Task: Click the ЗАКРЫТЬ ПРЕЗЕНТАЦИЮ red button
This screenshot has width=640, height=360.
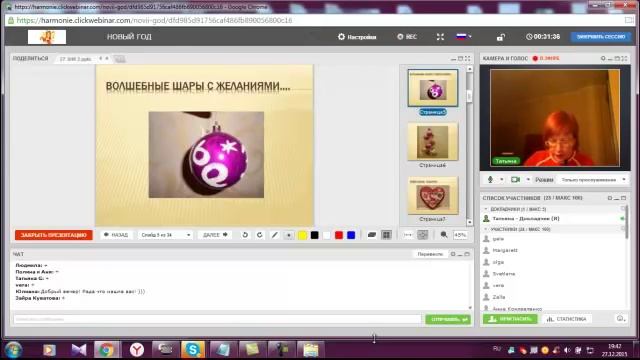Action: (53, 235)
